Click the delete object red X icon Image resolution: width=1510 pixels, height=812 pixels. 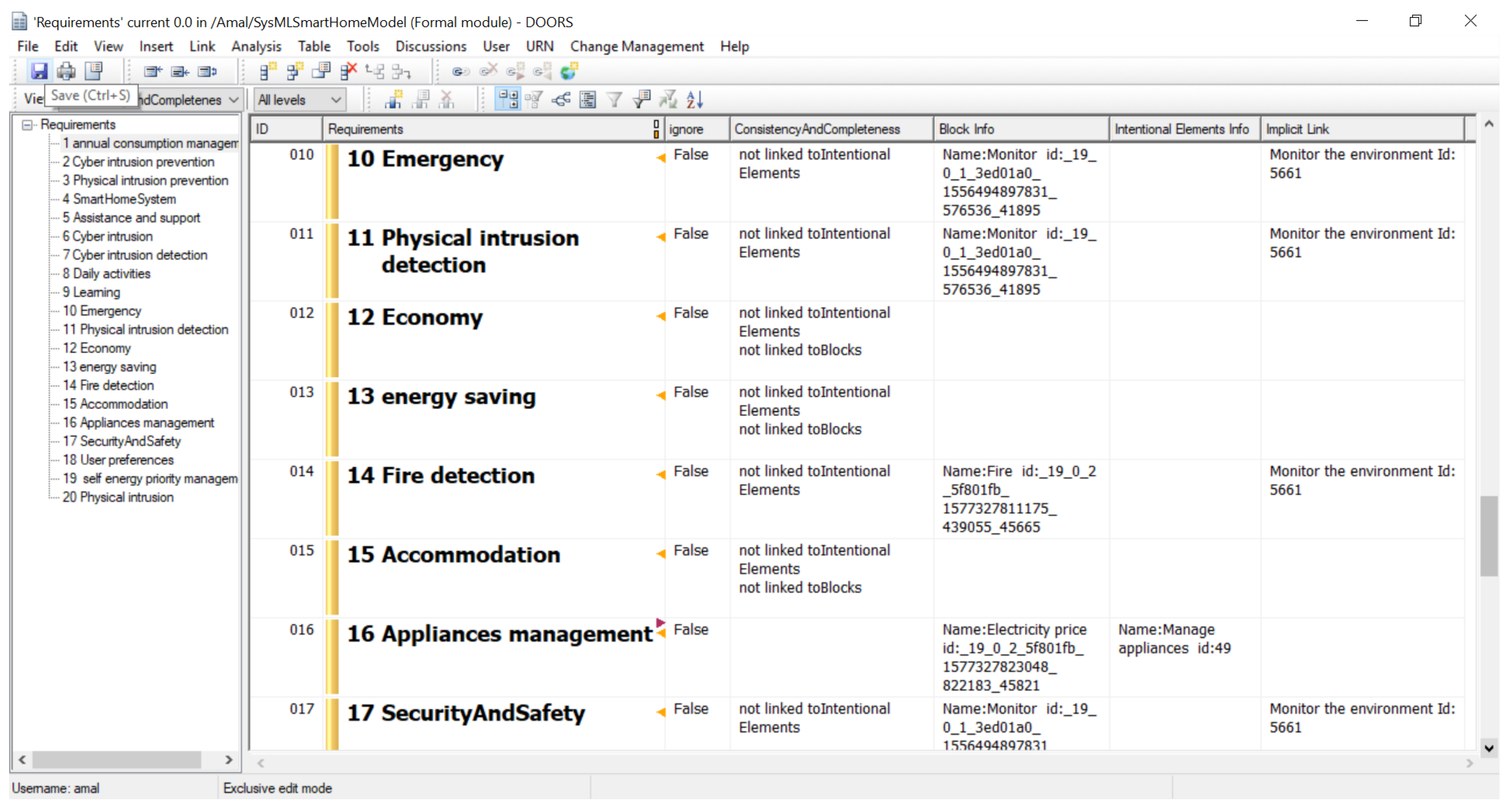point(348,71)
